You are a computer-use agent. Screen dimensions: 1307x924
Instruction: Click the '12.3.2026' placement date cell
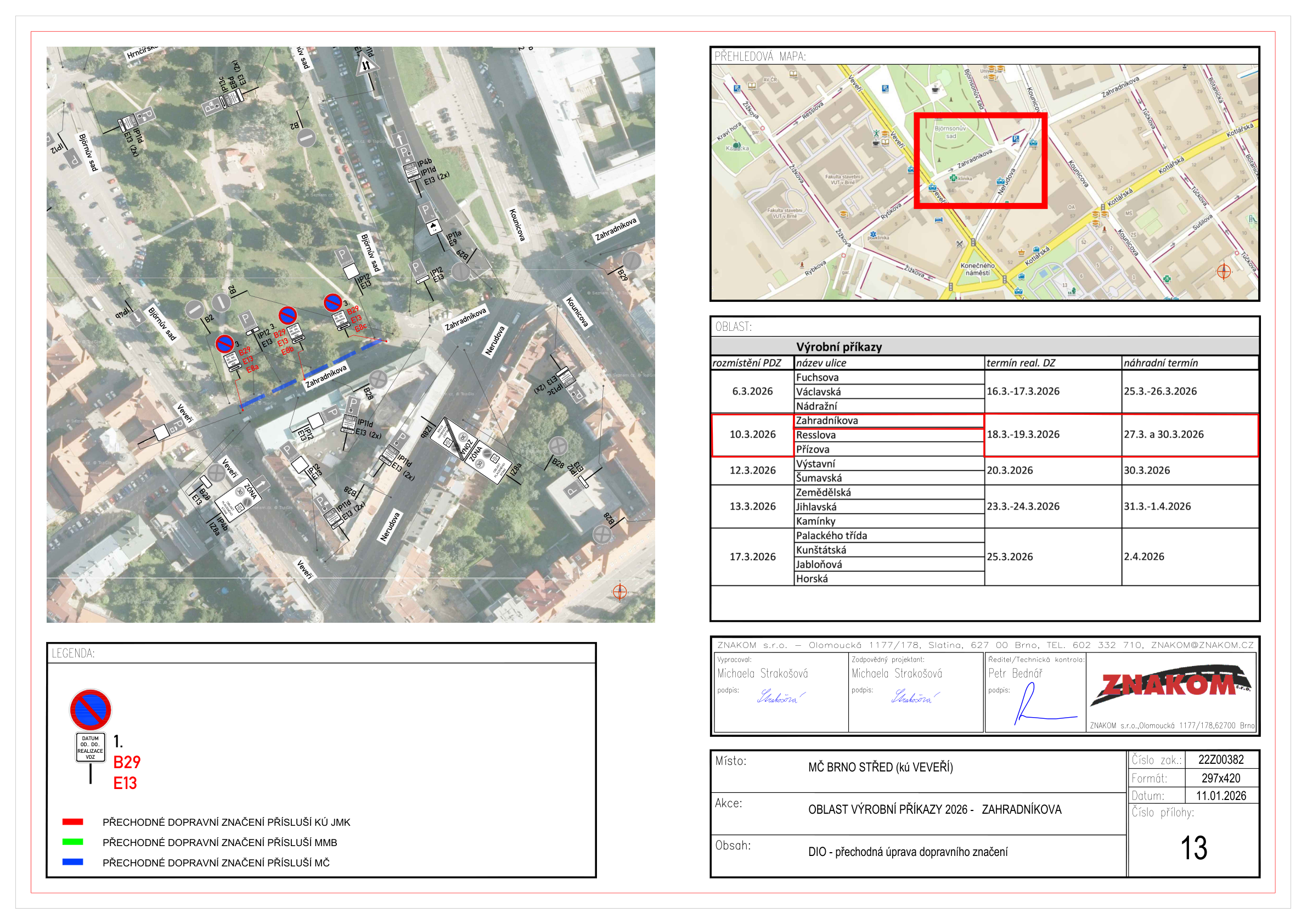click(753, 470)
